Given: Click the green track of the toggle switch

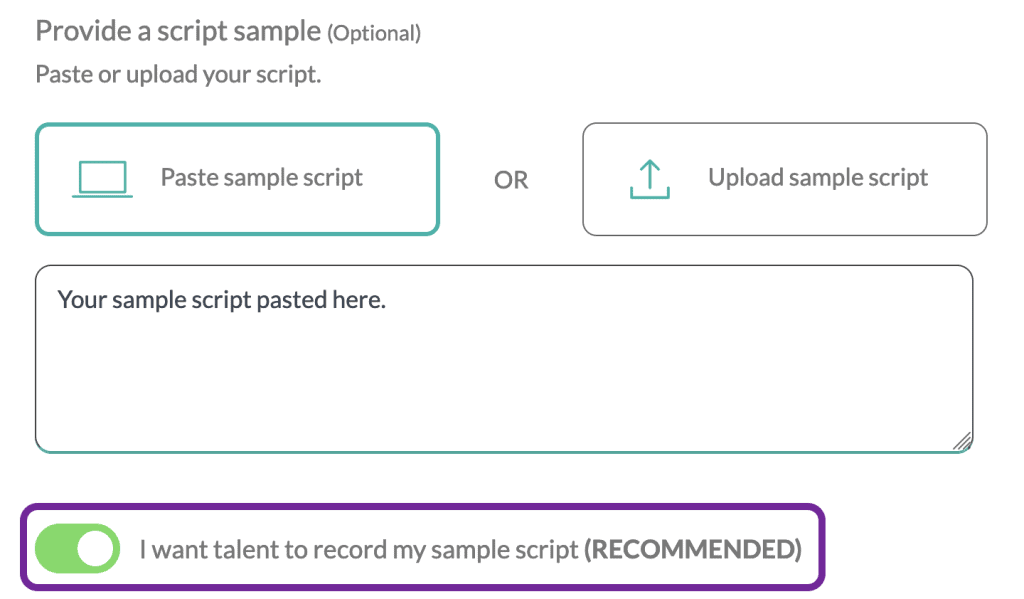Looking at the screenshot, I should (x=55, y=549).
